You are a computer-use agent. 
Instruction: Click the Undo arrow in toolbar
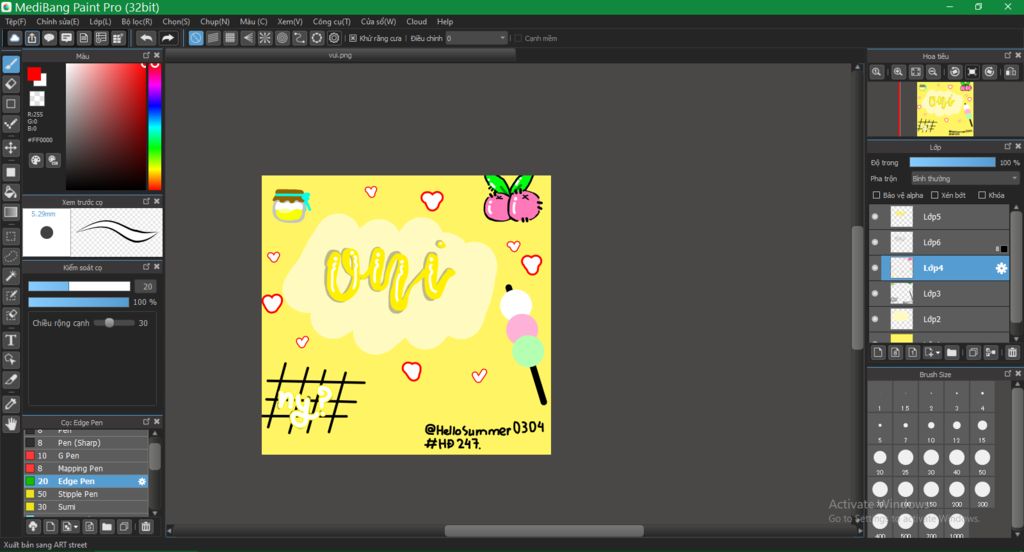[x=147, y=38]
